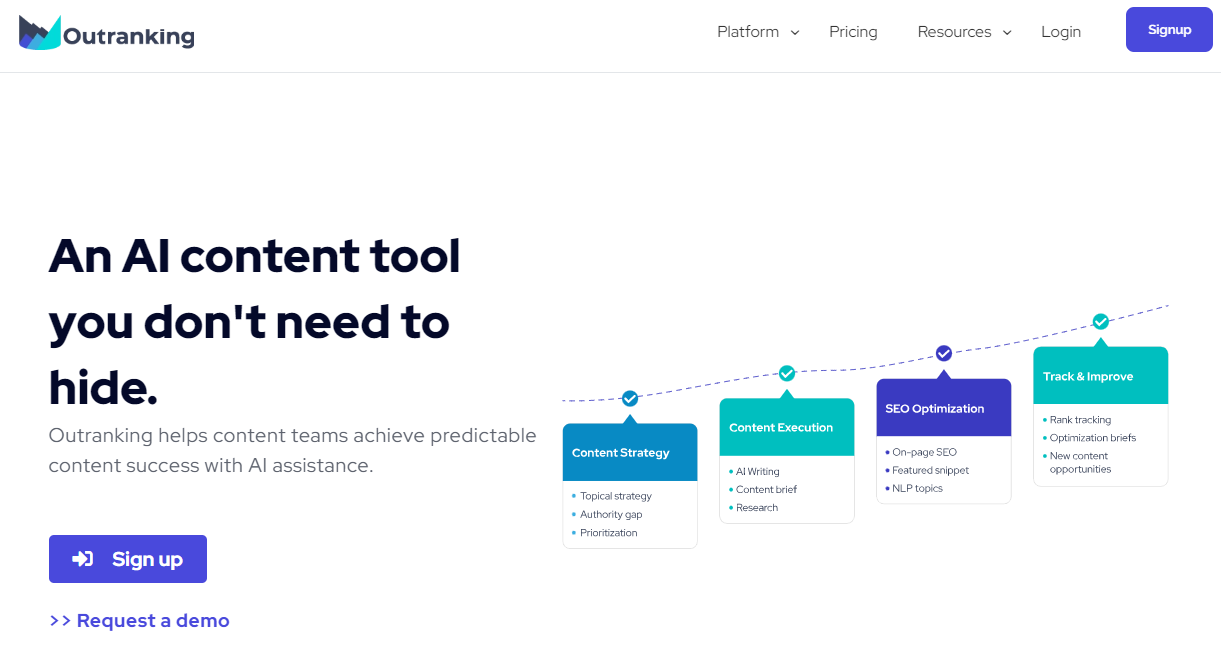
Task: Select the Content Execution card header
Action: (787, 427)
